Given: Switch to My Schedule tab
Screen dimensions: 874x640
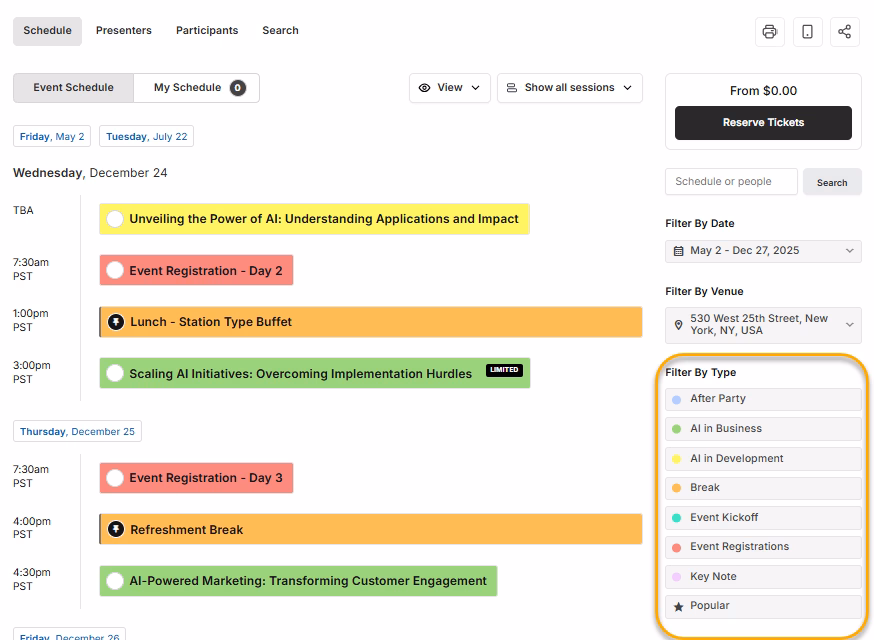Looking at the screenshot, I should pos(196,88).
